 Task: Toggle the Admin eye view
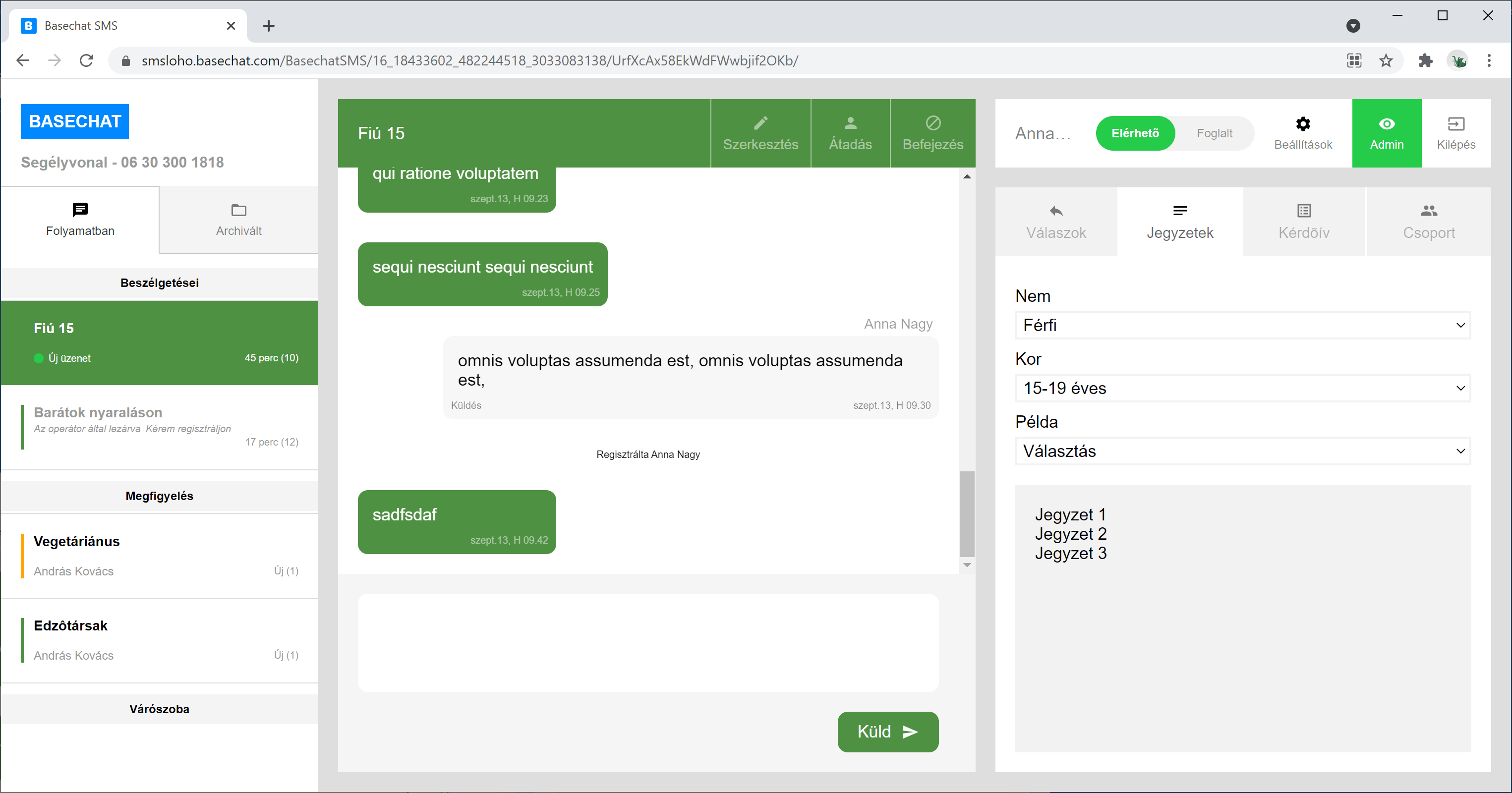coord(1387,124)
